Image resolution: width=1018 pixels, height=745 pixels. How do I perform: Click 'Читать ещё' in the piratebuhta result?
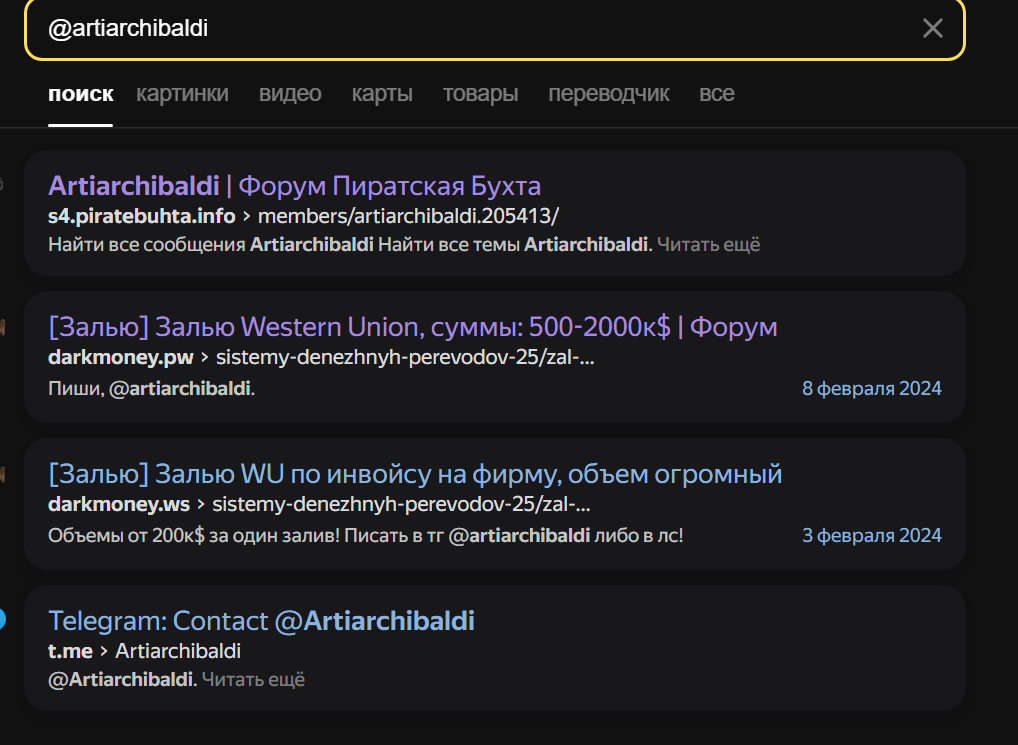coord(708,245)
